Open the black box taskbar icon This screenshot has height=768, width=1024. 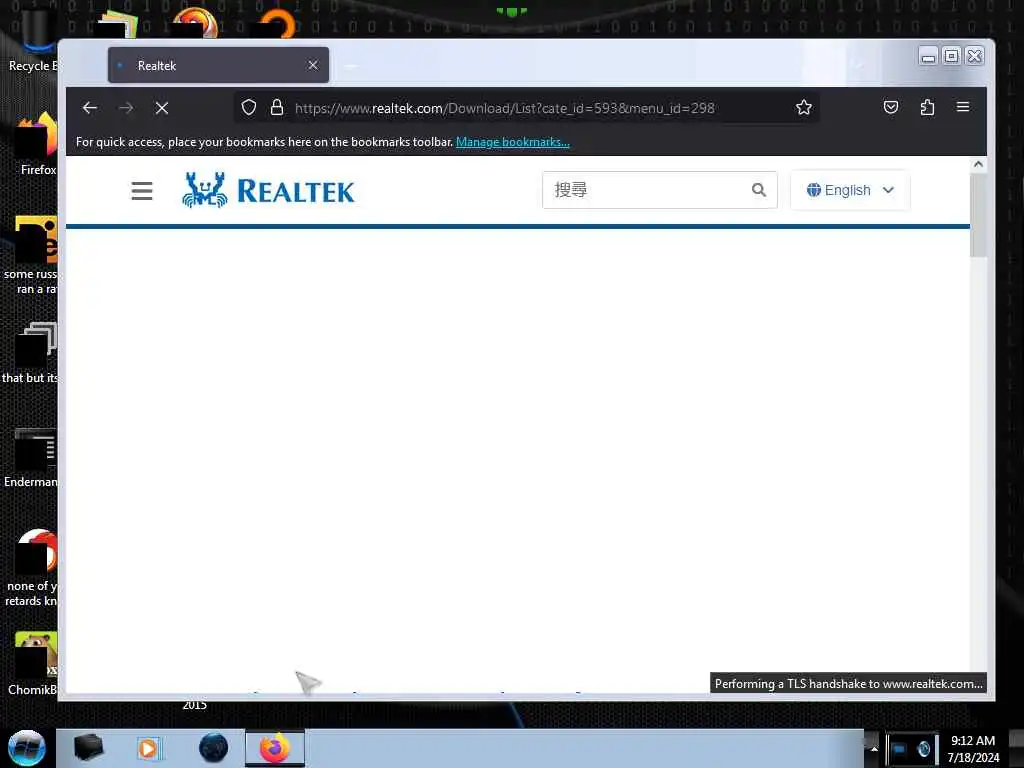coord(88,748)
